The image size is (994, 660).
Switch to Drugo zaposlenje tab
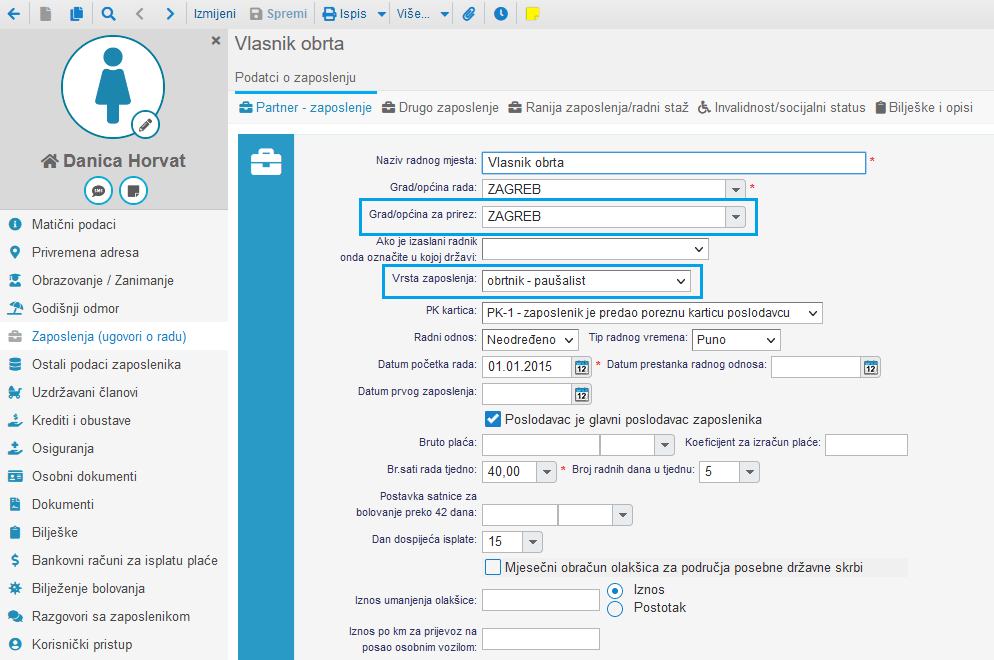click(440, 107)
